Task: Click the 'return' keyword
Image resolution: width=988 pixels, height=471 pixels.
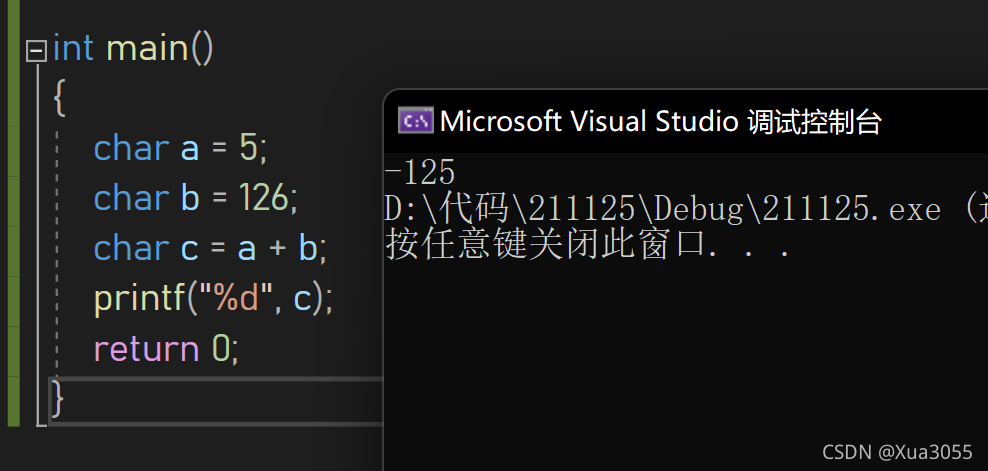Action: 146,349
